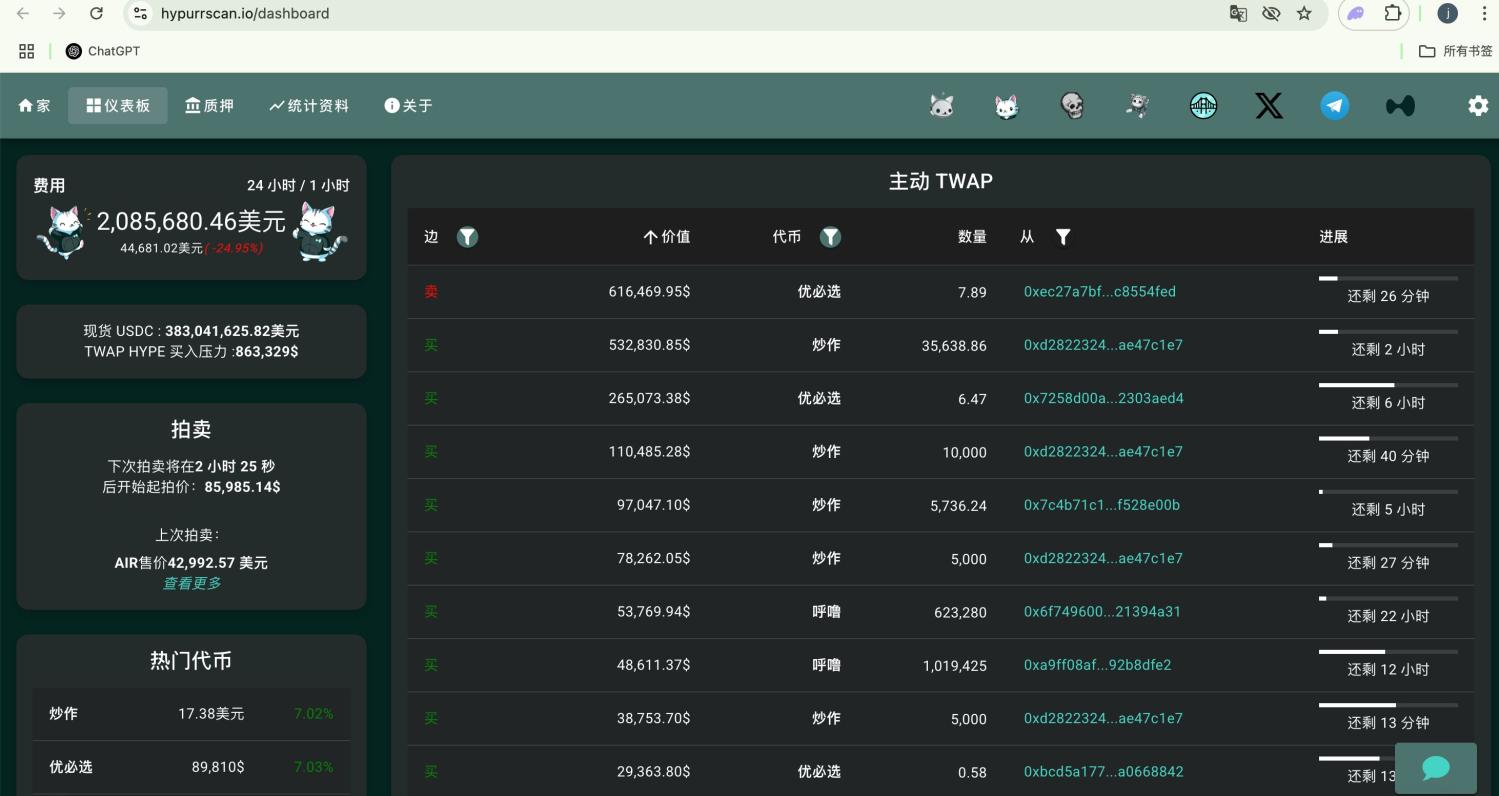The width and height of the screenshot is (1499, 796).
Task: Open the X (Twitter) link icon
Action: pos(1269,105)
